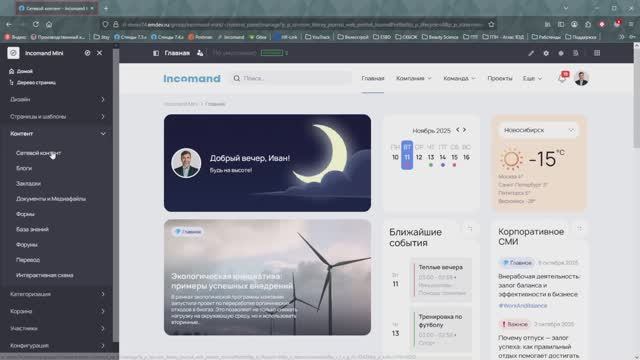Expand the Конфигурация section
Viewport: 640px width, 360px height.
(x=57, y=346)
